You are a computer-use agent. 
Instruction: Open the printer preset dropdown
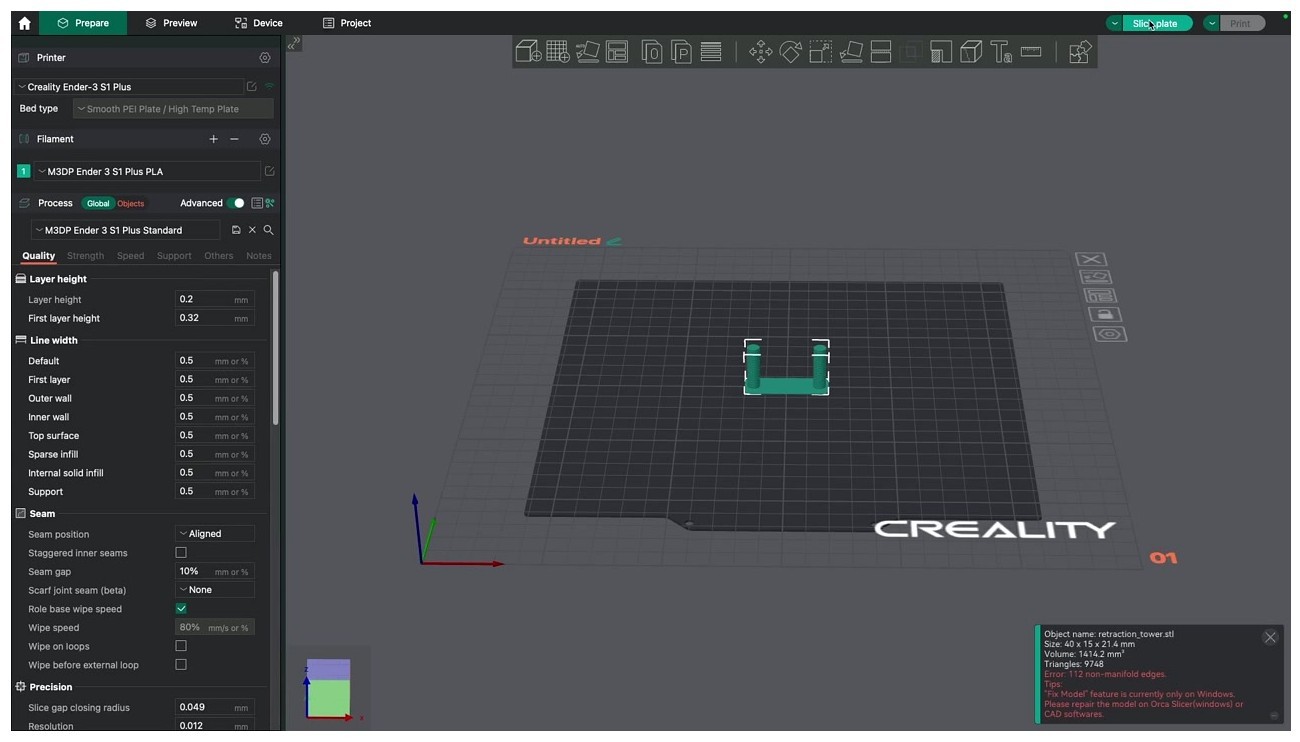click(x=129, y=87)
